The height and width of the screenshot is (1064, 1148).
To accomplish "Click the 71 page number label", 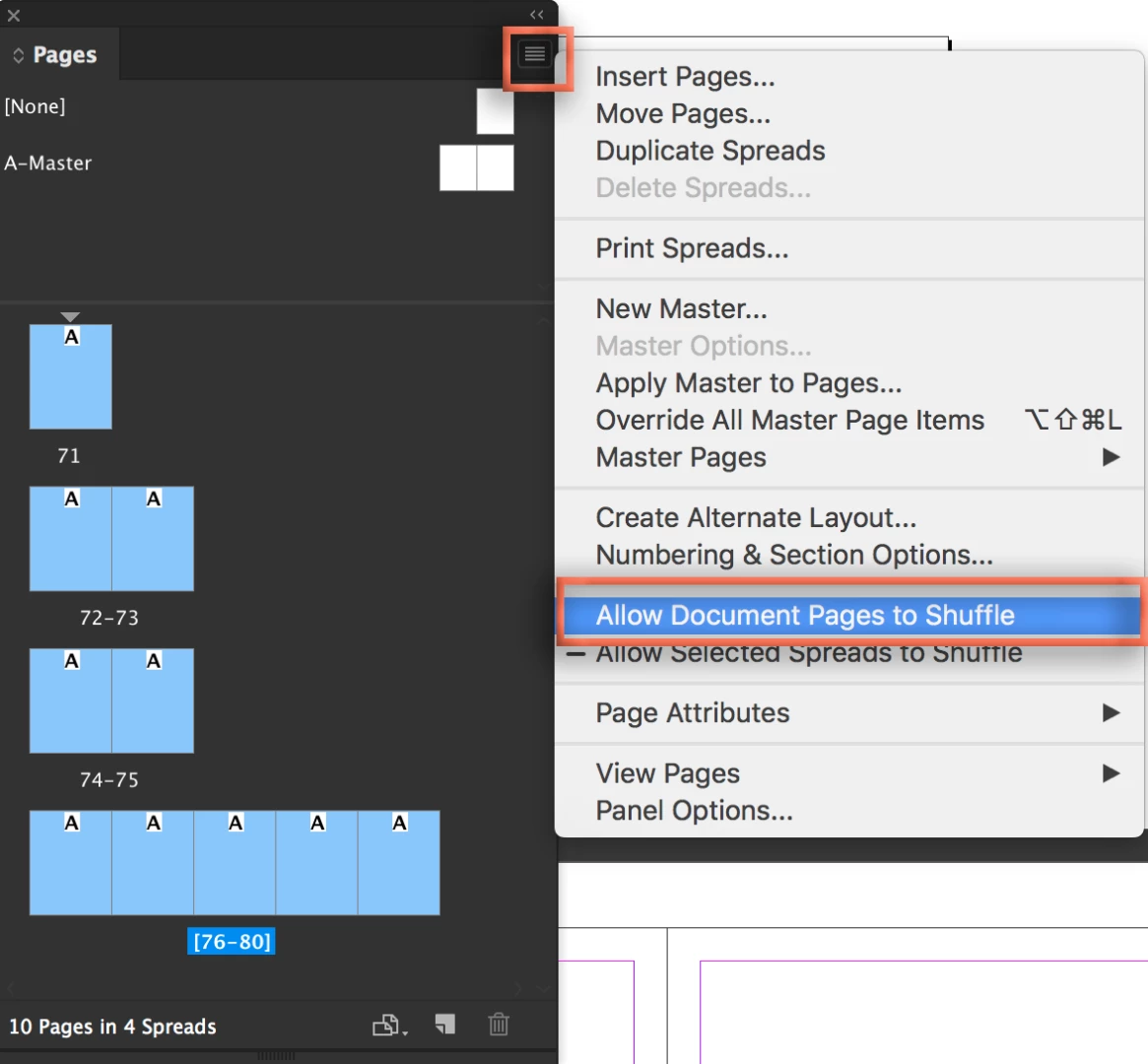I will (69, 456).
